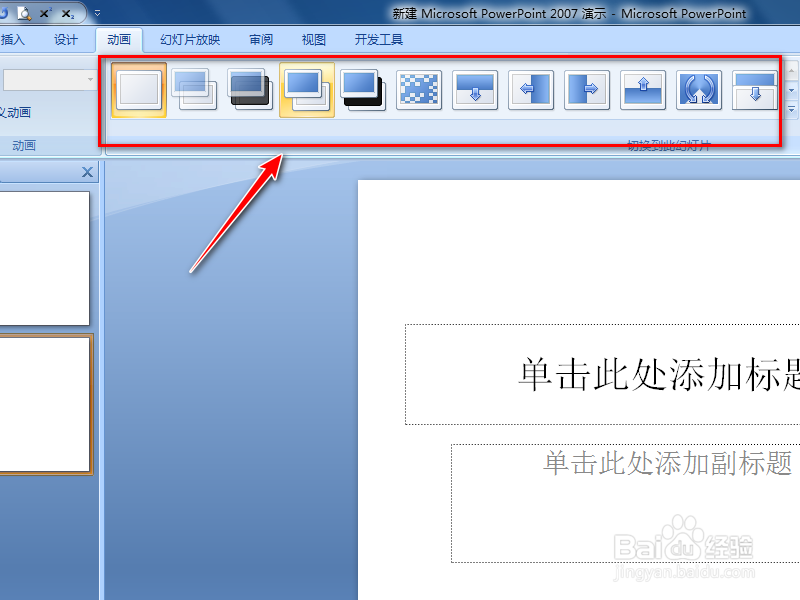Move the transition gallery up one row
Image resolution: width=800 pixels, height=600 pixels.
[x=791, y=71]
